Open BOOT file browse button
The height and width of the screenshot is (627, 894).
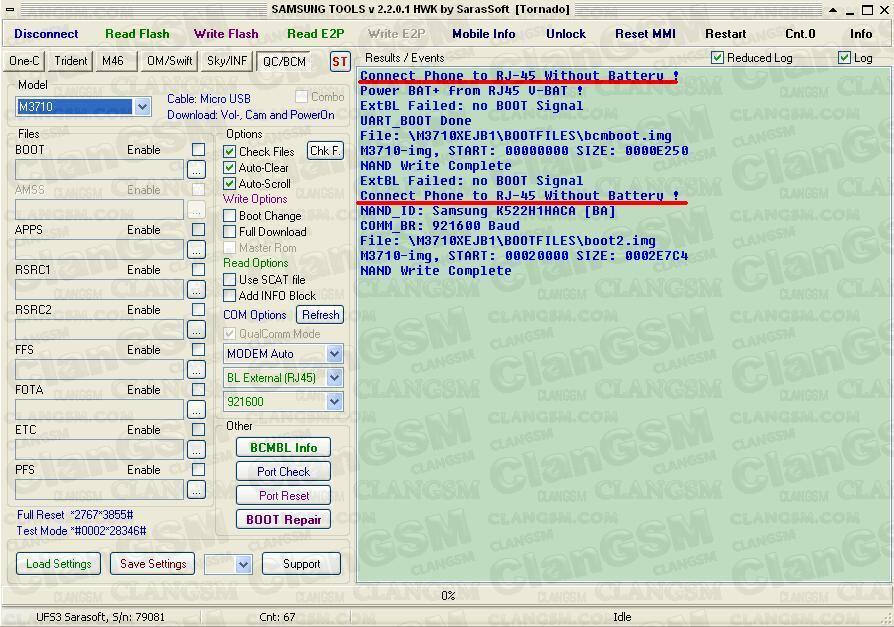coord(196,169)
